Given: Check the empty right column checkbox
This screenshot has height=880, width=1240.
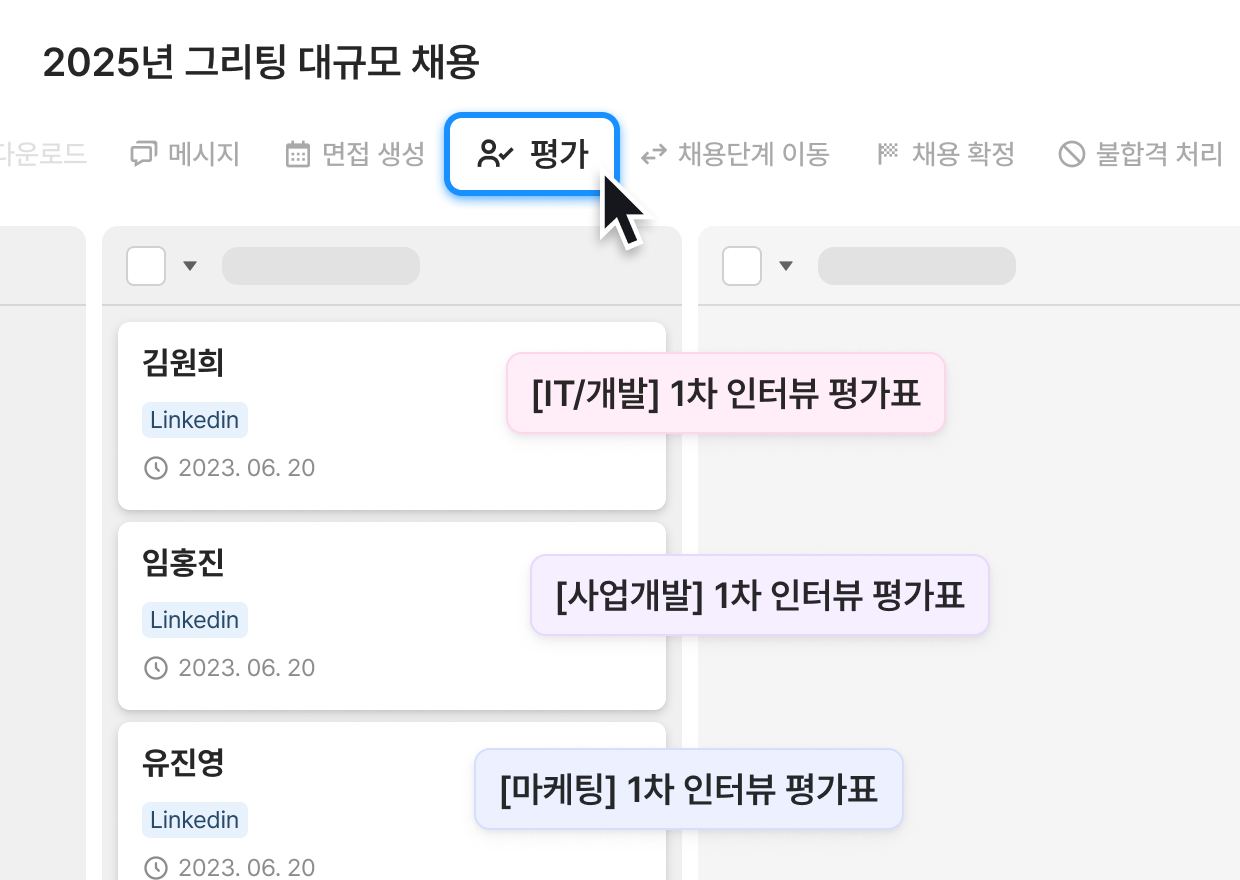Looking at the screenshot, I should (x=742, y=266).
